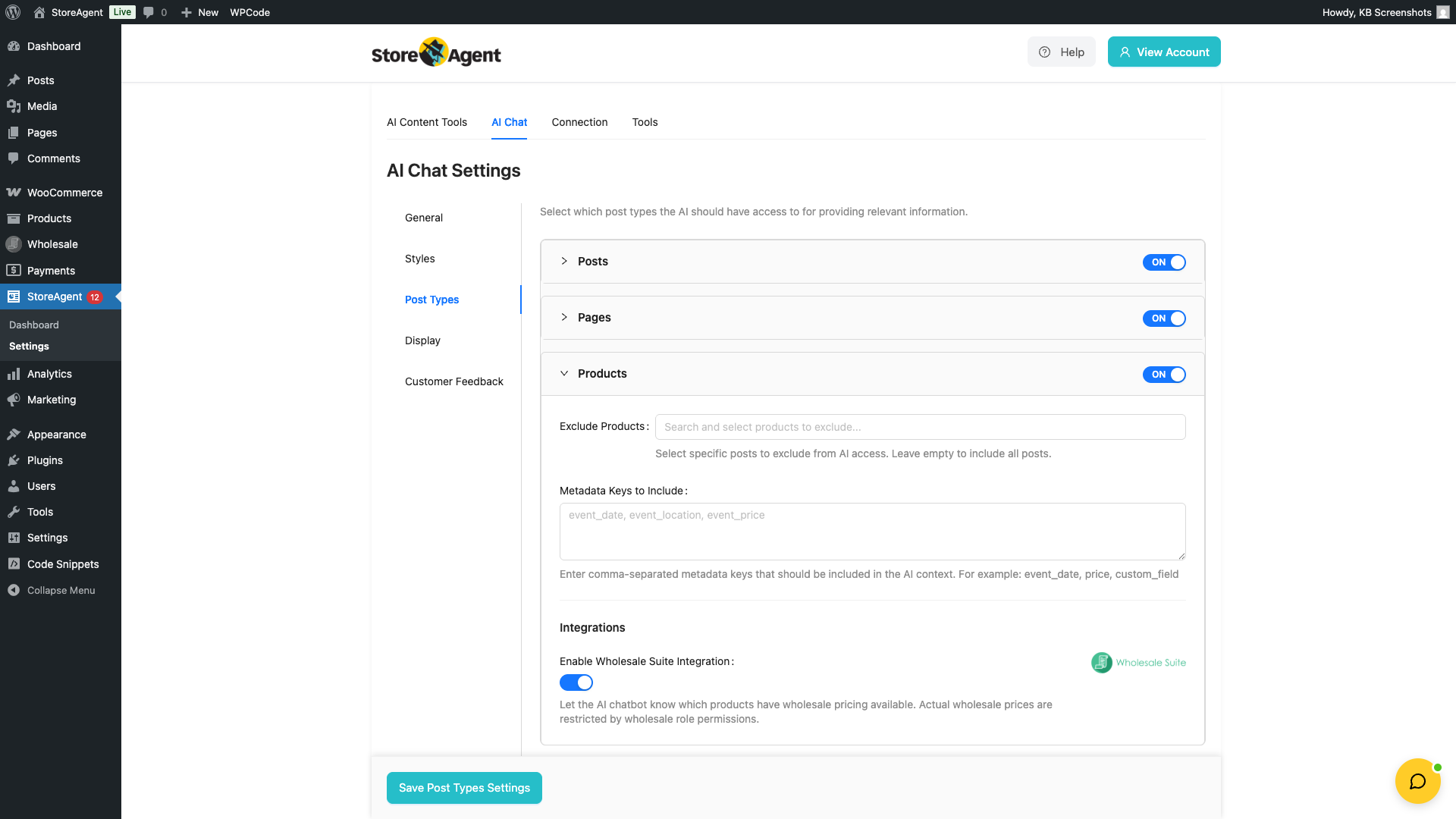Click the Media icon in sidebar
The image size is (1456, 819).
(x=14, y=106)
